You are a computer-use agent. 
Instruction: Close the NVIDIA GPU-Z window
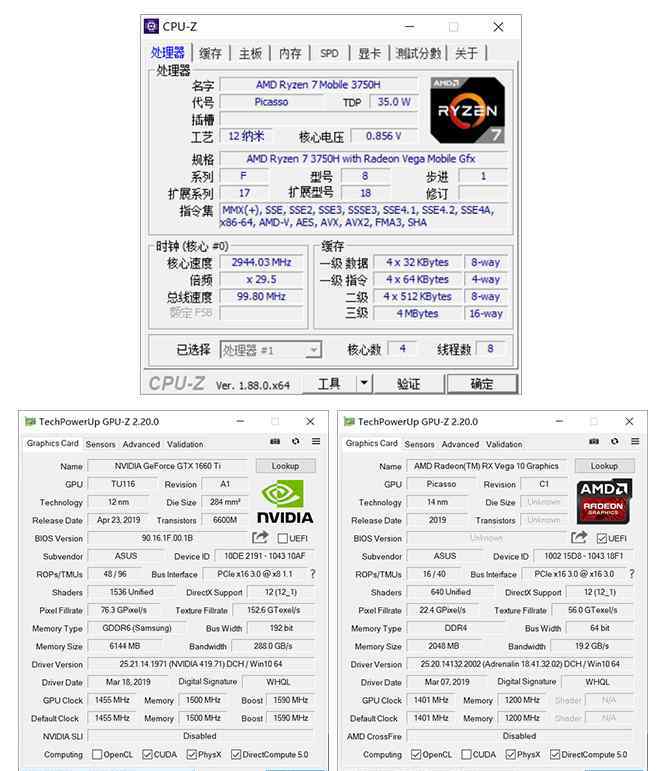click(x=310, y=421)
